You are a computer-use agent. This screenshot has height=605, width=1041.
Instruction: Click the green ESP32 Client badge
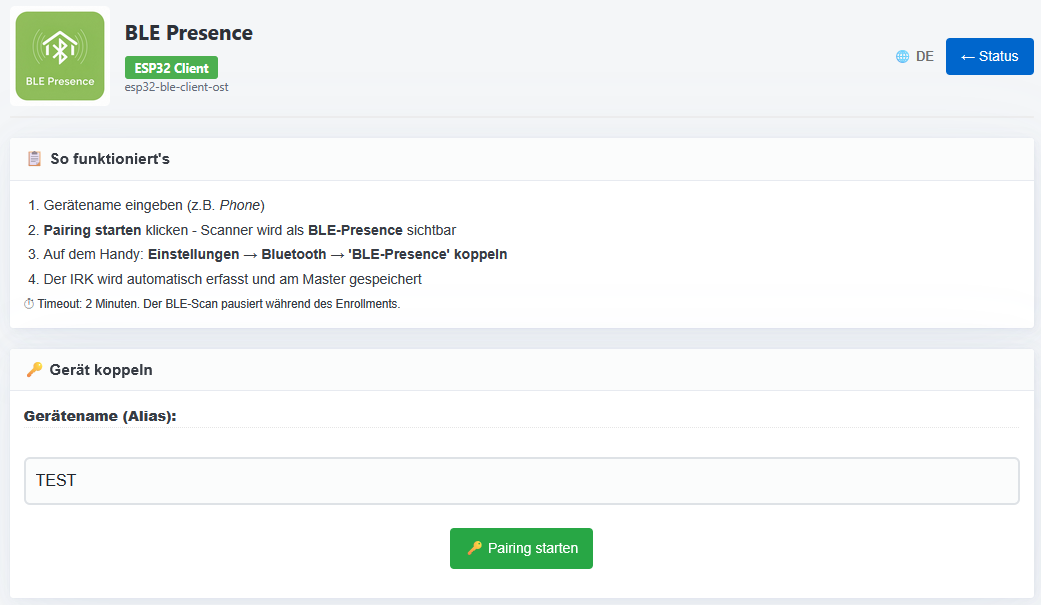[171, 68]
